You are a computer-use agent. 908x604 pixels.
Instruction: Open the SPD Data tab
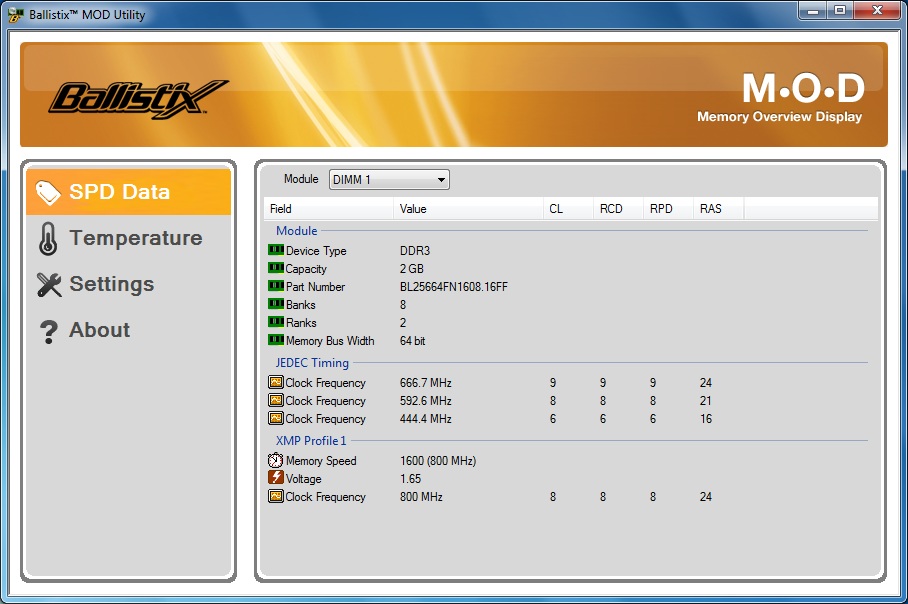click(x=129, y=192)
